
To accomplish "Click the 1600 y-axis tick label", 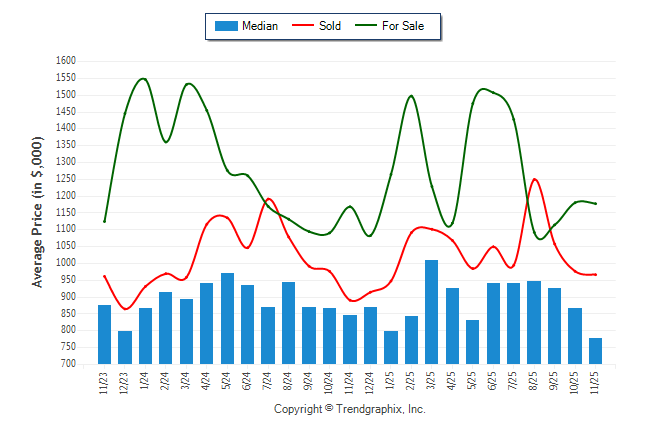I will [65, 61].
